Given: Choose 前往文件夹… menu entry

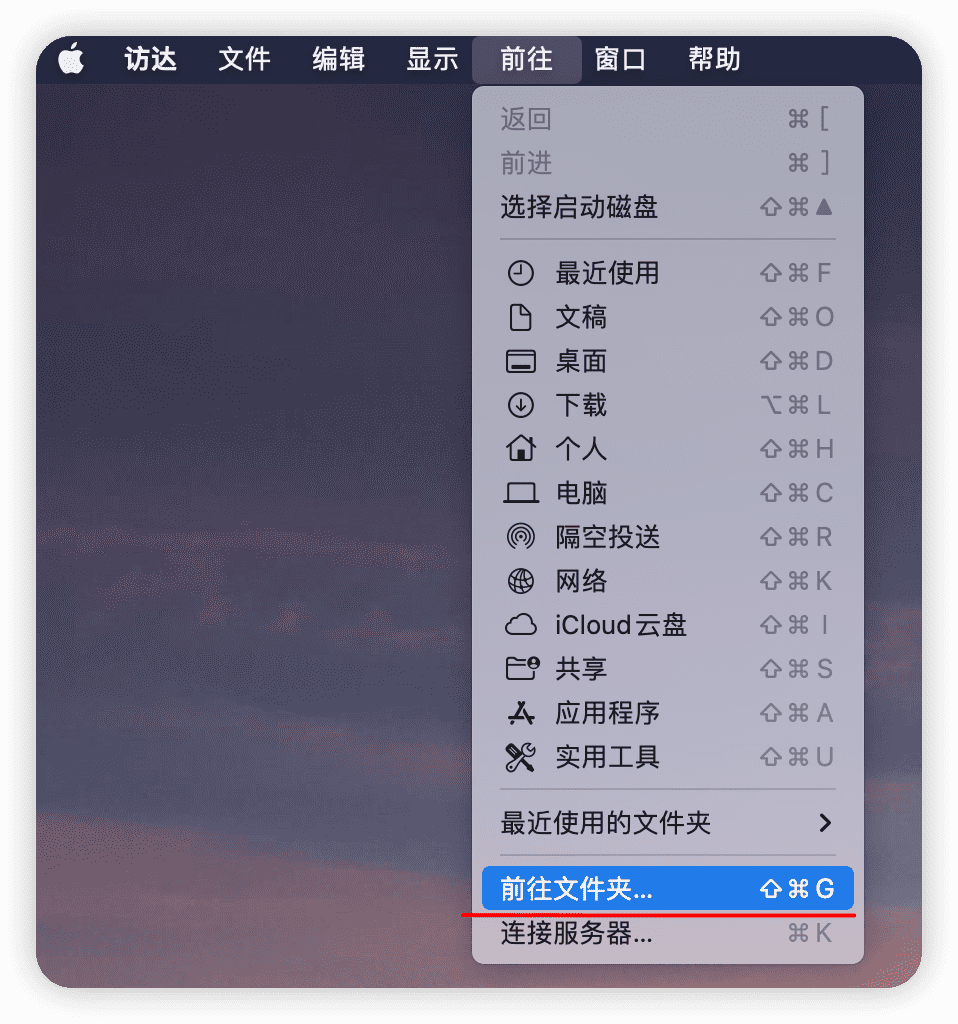Looking at the screenshot, I should tap(667, 888).
